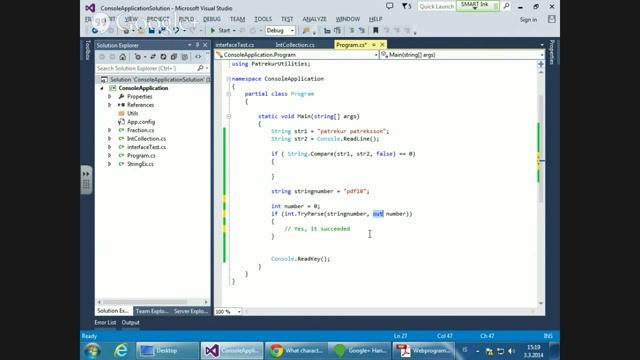
Task: Click Collapse All icon in Solution Explorer toolbar
Action: 174,57
